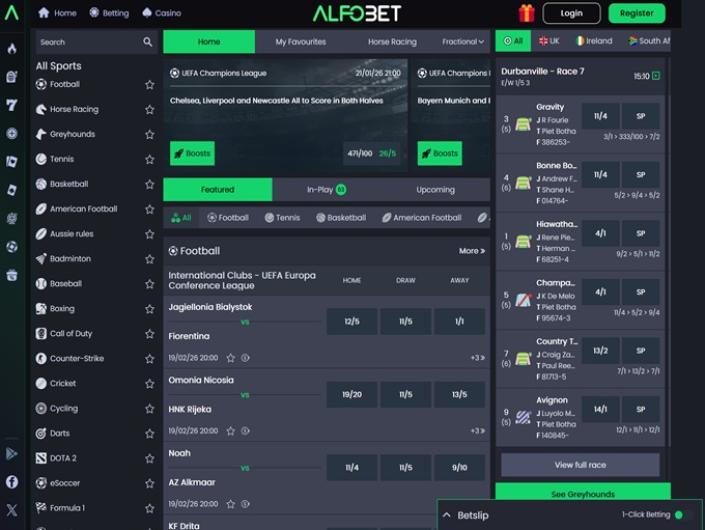This screenshot has width=705, height=530.
Task: Star the Omonia Nicosia match as favourite
Action: 231,431
